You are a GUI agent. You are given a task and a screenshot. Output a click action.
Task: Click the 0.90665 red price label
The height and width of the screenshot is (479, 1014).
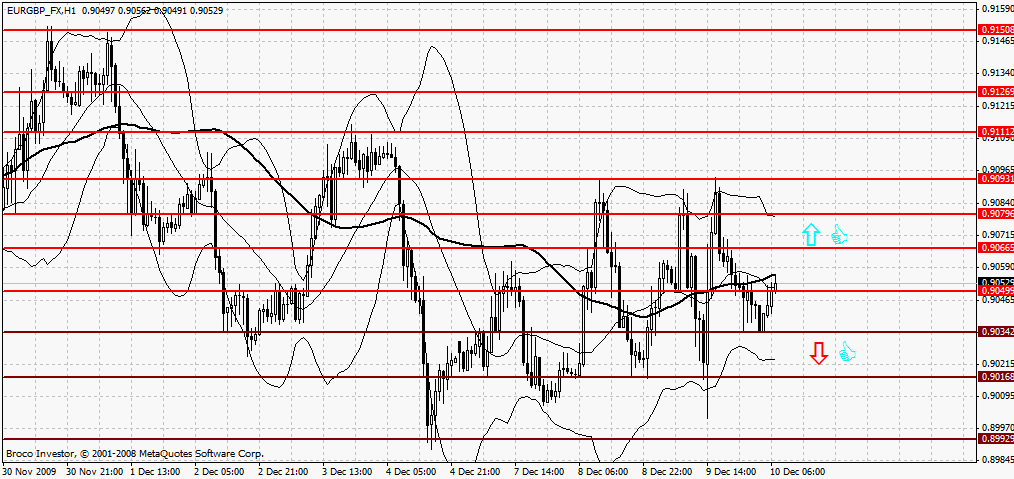point(997,248)
